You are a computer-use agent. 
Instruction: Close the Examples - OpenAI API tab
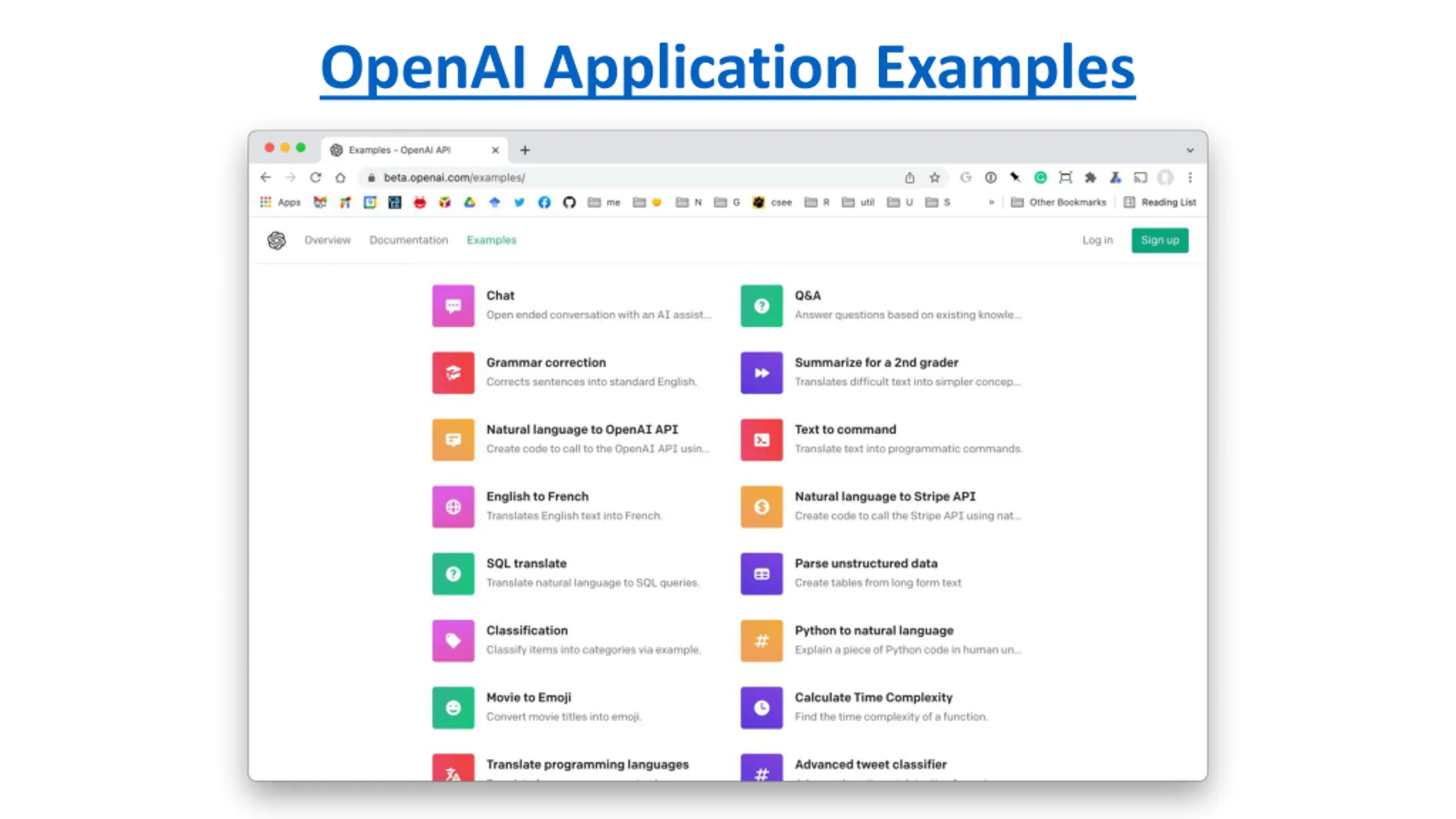click(495, 150)
